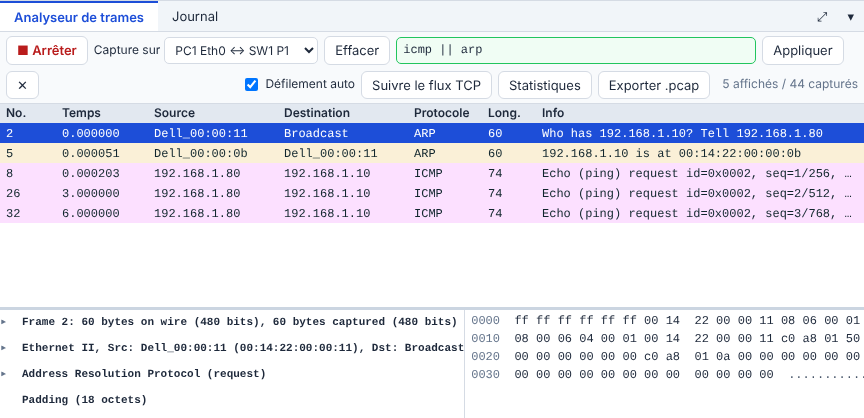Click time value 0.000203
The image size is (864, 418).
point(90,173)
